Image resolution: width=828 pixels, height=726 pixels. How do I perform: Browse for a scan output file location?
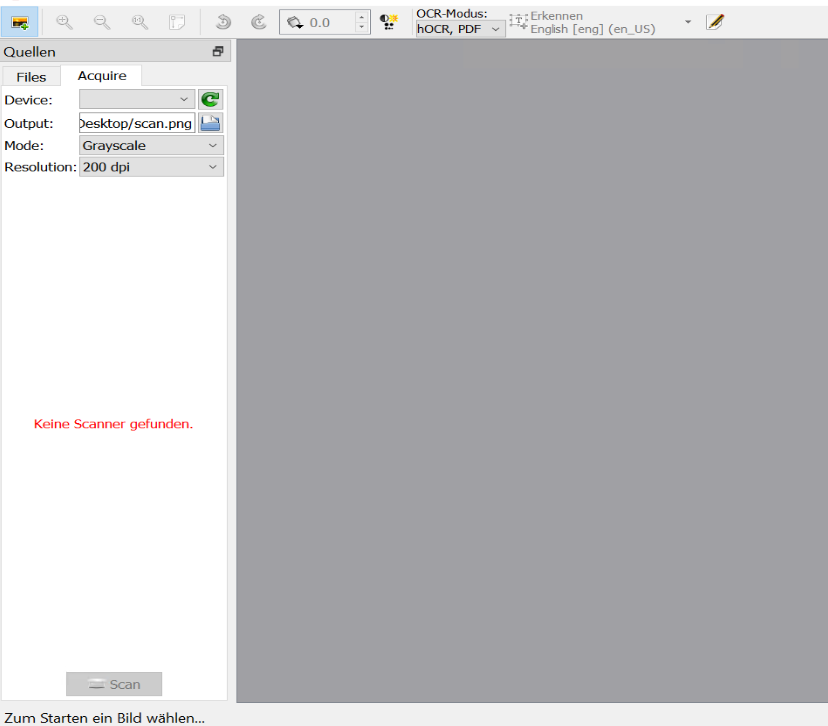tap(210, 123)
